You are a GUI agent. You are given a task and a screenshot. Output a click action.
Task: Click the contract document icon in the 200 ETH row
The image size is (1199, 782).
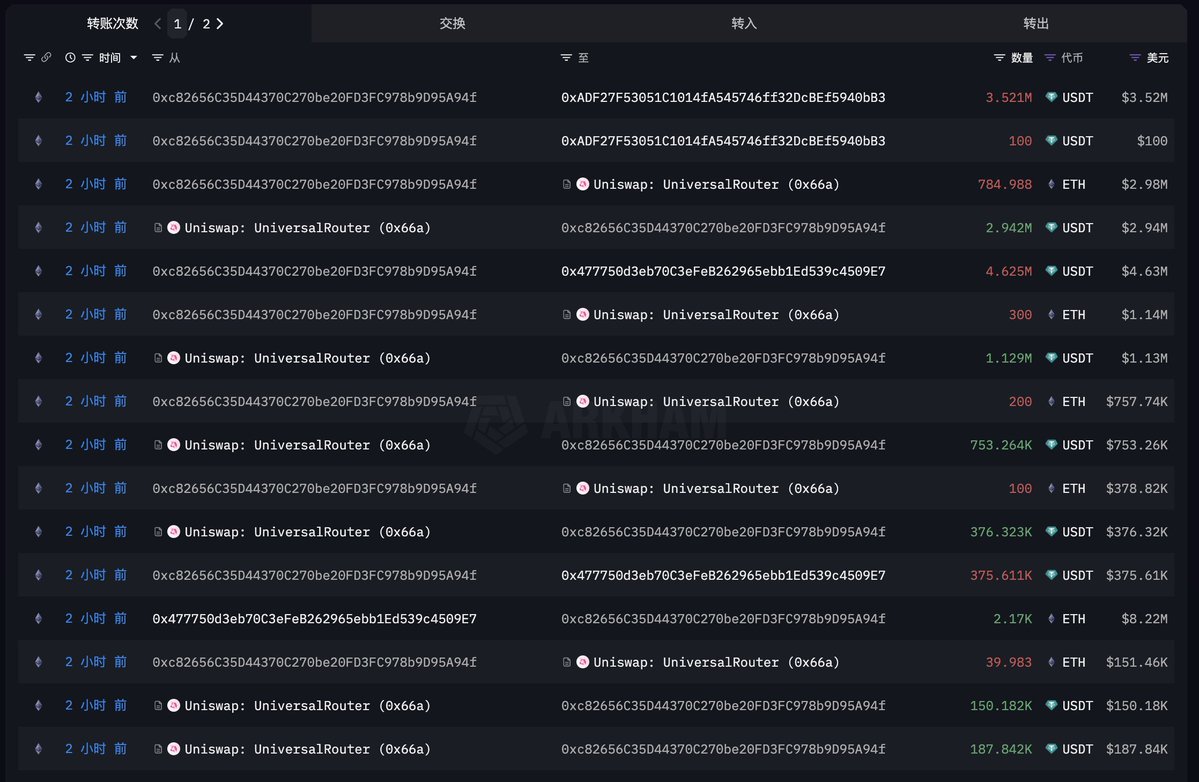pyautogui.click(x=566, y=401)
